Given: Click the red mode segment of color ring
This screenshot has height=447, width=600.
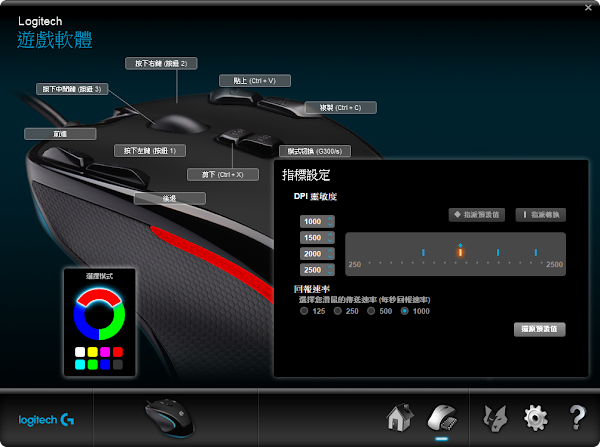Looking at the screenshot, I should (x=99, y=295).
